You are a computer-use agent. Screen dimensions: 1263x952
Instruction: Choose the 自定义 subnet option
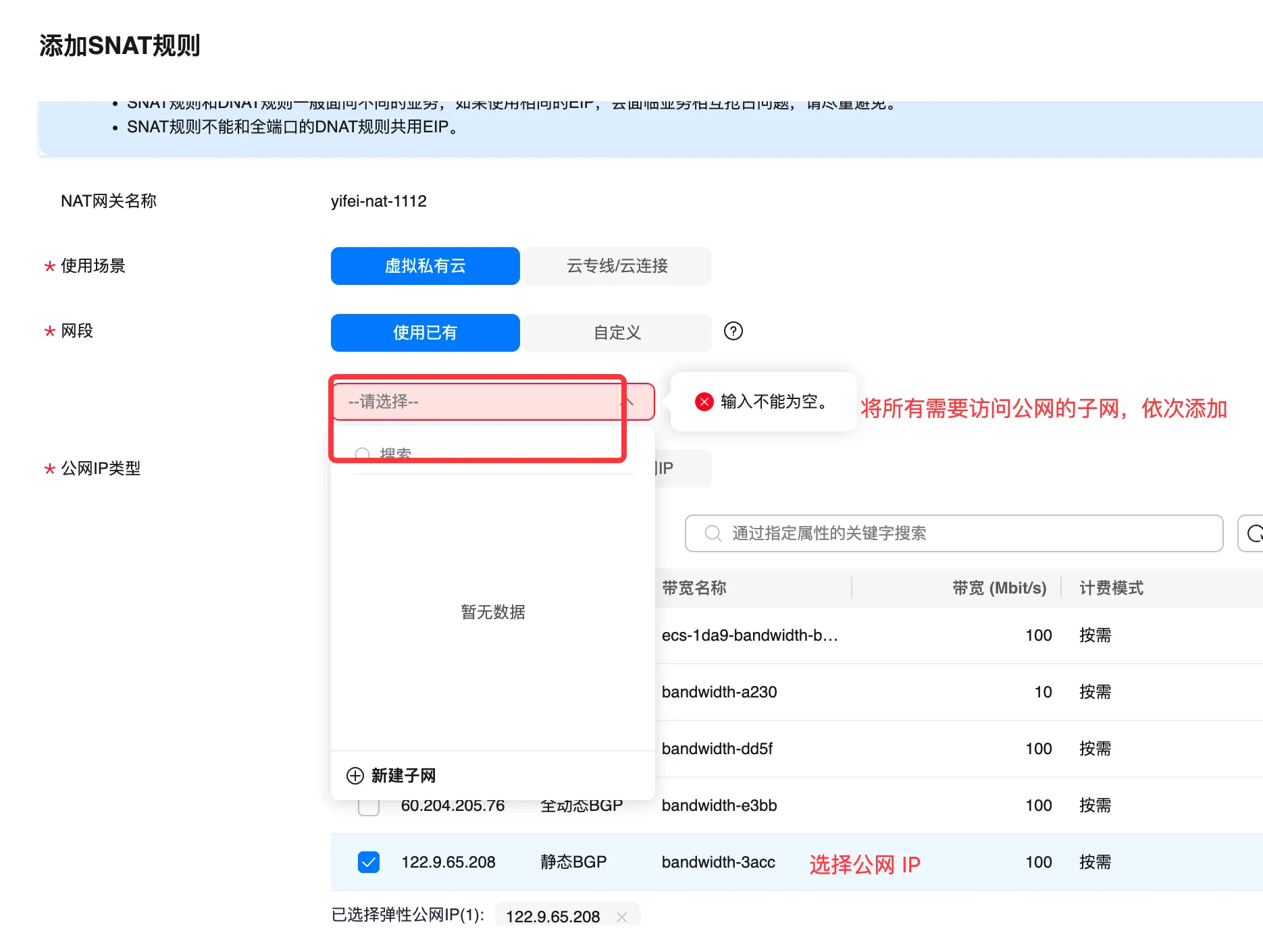[617, 333]
